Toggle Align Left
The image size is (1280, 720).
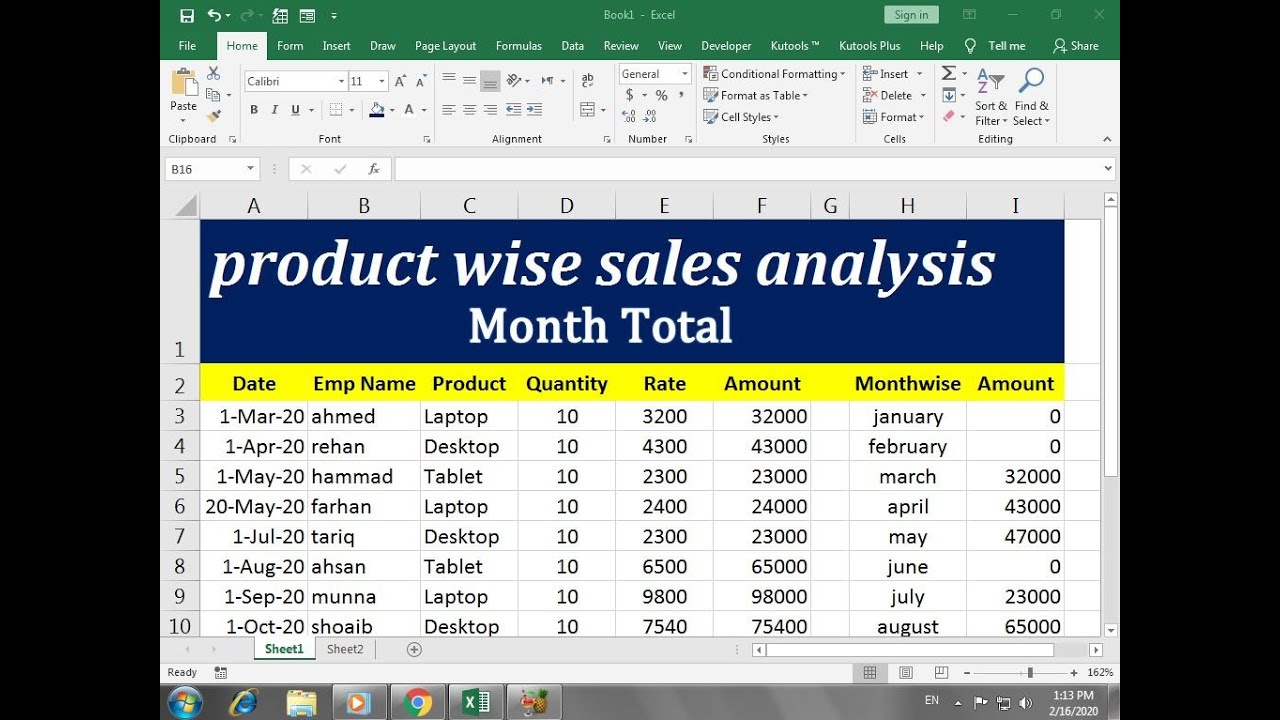448,110
